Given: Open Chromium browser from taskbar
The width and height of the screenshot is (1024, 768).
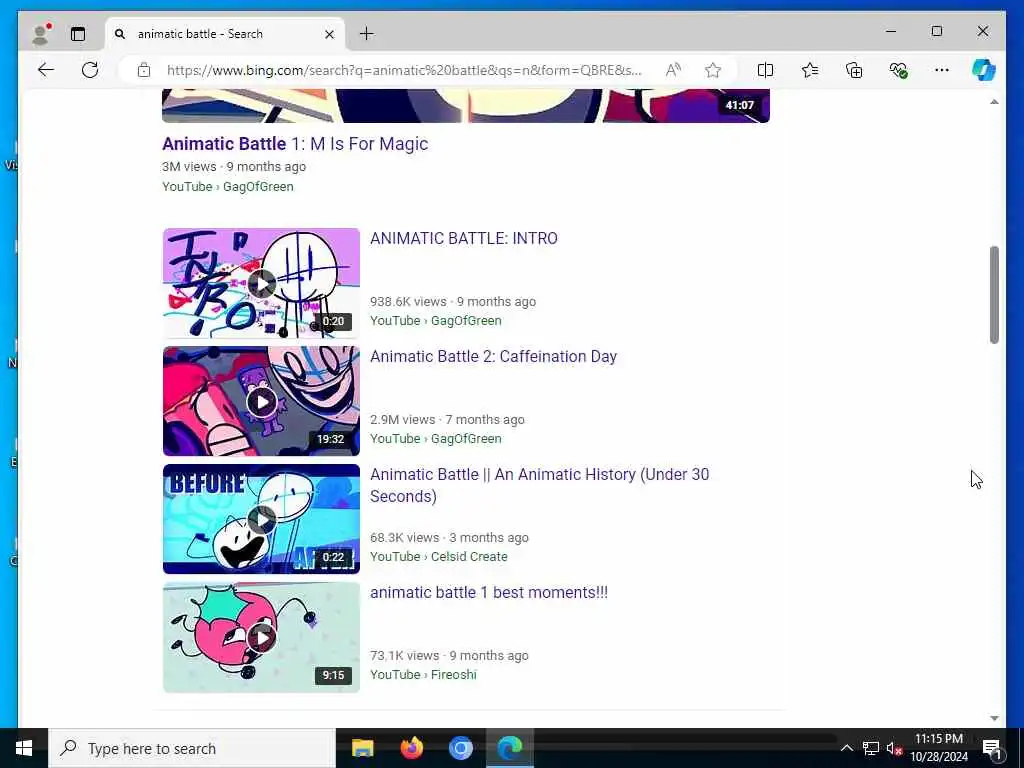Looking at the screenshot, I should coord(460,748).
